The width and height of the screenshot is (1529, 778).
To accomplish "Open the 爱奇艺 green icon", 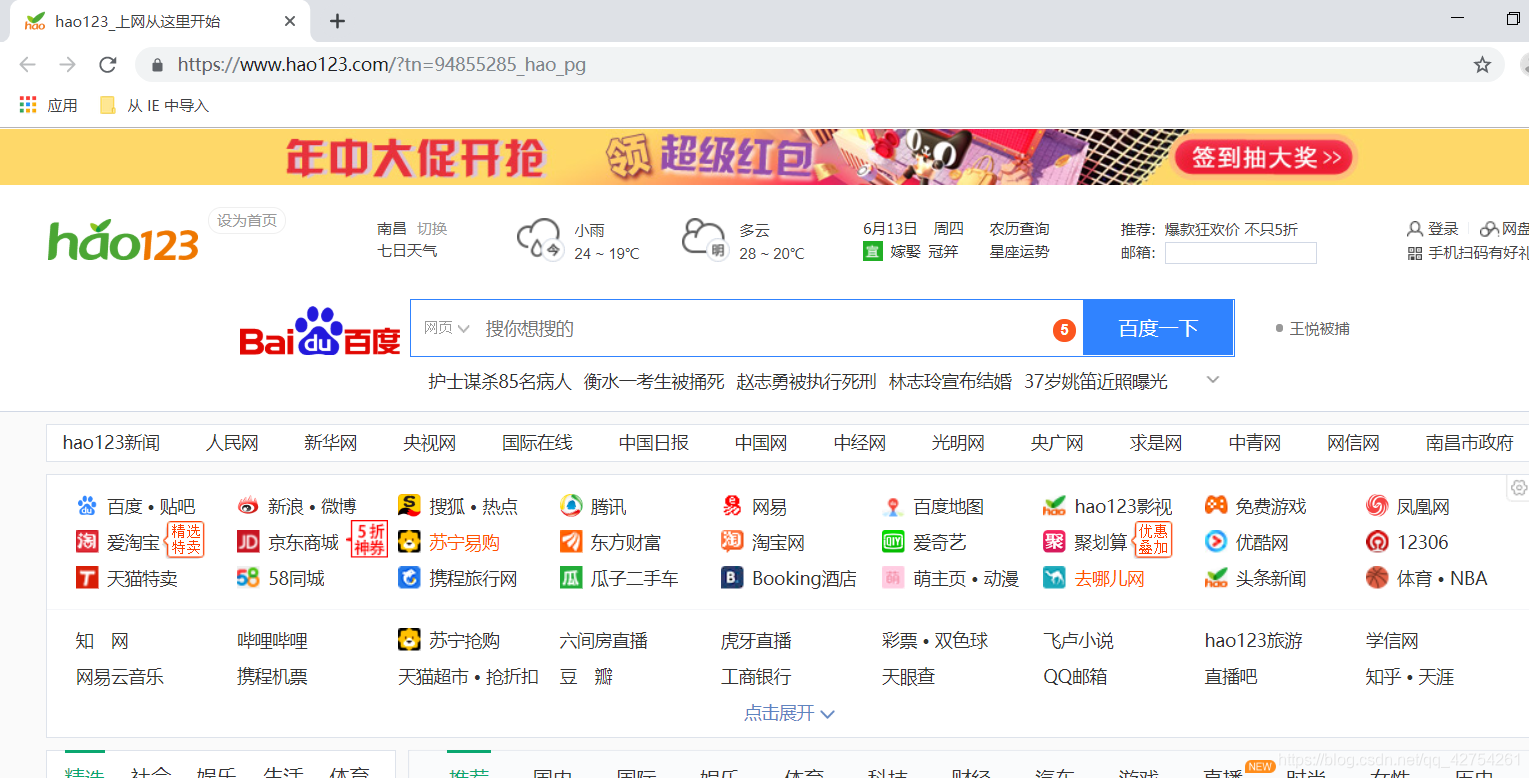I will point(893,542).
